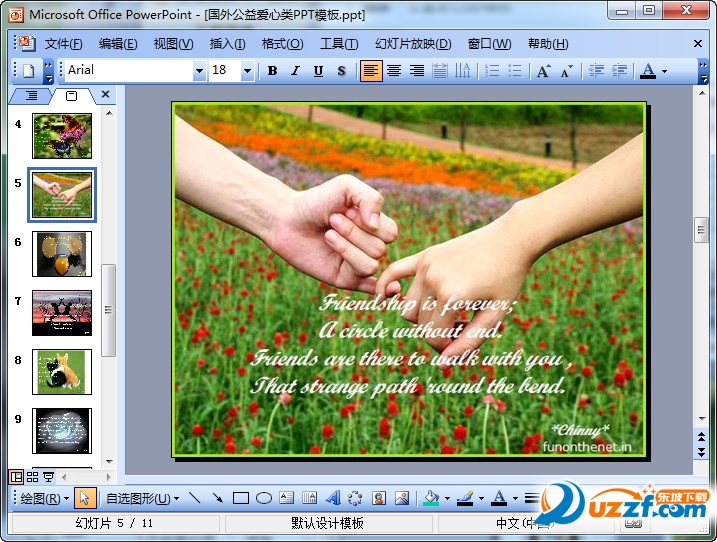717x542 pixels.
Task: Click the Increase Font Size icon
Action: click(x=543, y=71)
